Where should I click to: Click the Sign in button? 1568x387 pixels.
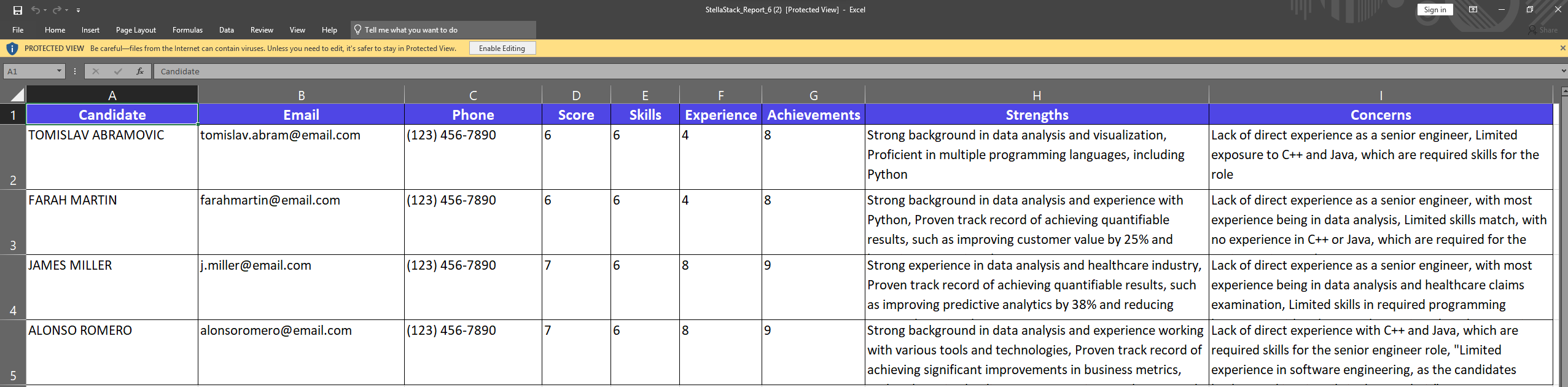point(1435,10)
